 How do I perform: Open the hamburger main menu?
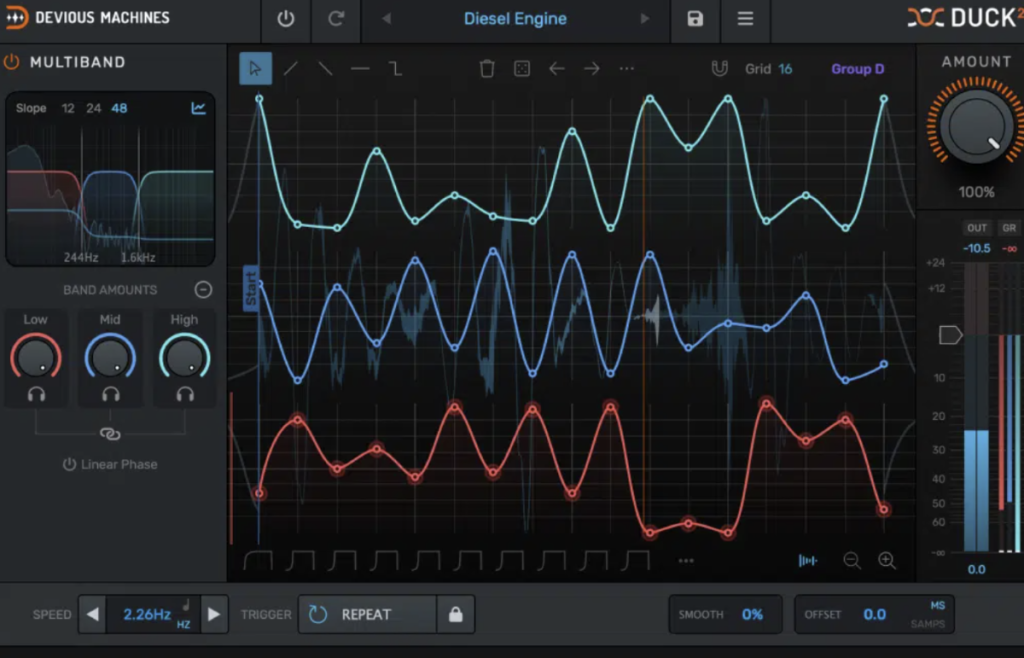(x=745, y=18)
